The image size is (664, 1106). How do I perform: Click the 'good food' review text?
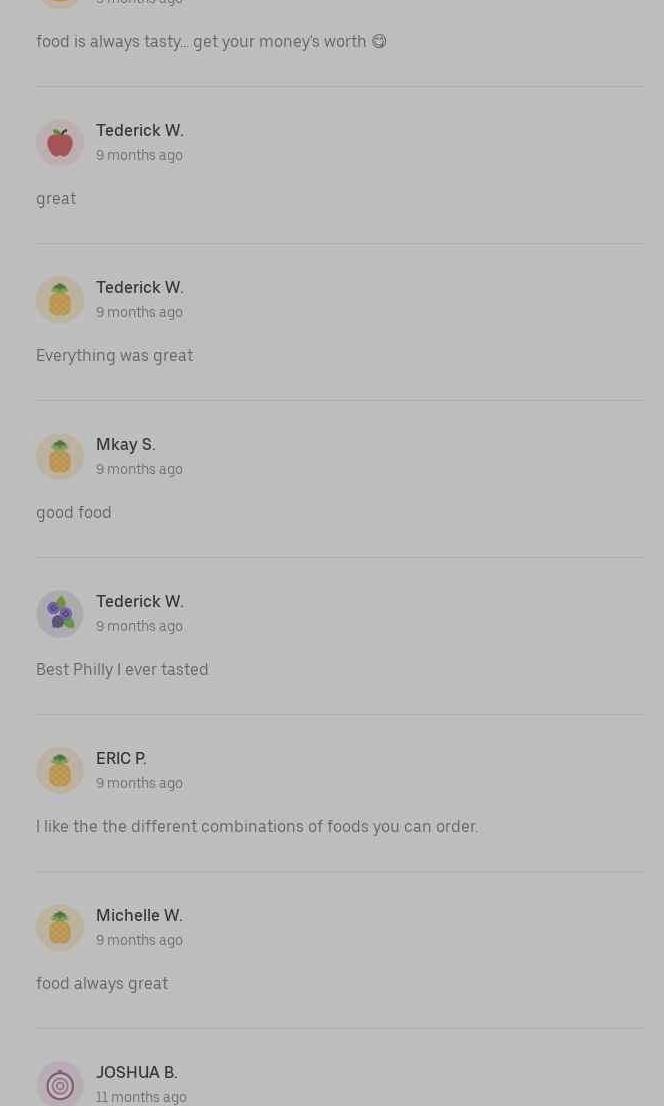pos(74,512)
